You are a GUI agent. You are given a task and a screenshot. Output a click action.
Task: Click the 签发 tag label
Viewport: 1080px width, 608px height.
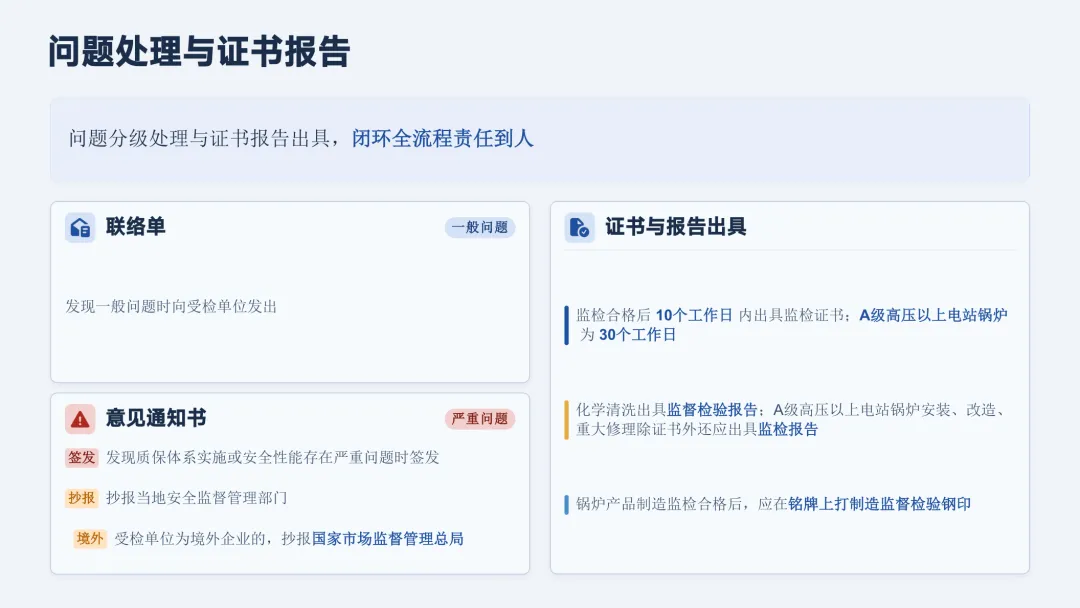coord(82,457)
